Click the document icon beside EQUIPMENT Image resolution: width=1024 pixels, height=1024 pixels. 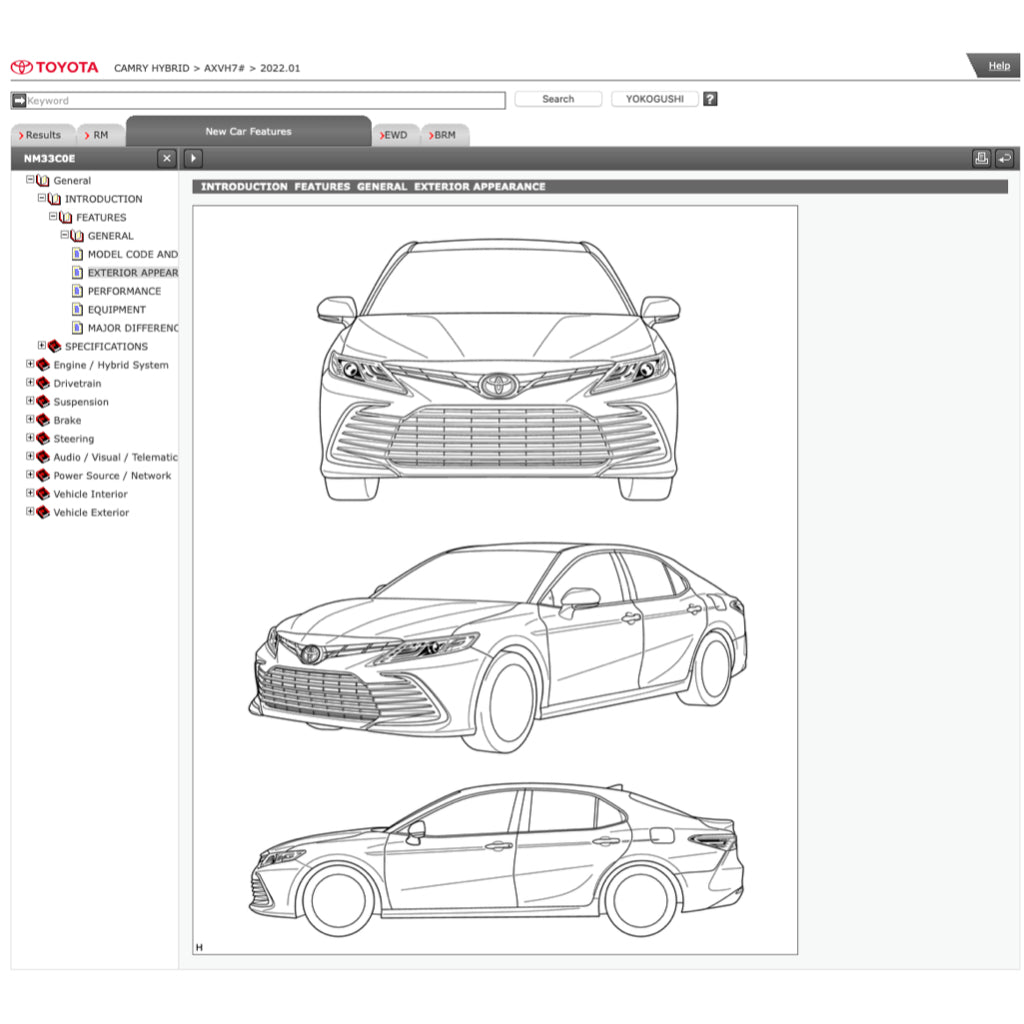78,309
